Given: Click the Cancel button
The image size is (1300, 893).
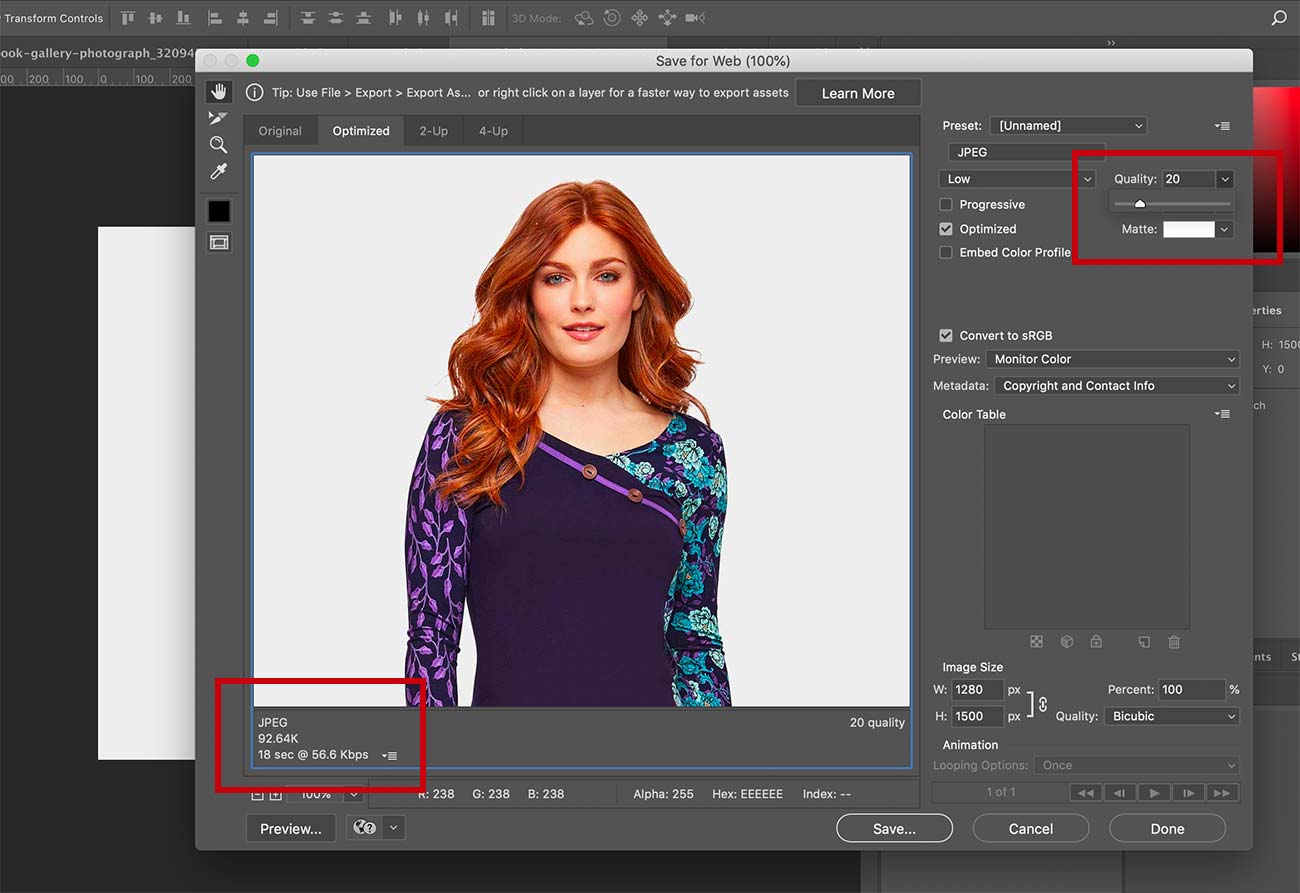Looking at the screenshot, I should point(1031,828).
